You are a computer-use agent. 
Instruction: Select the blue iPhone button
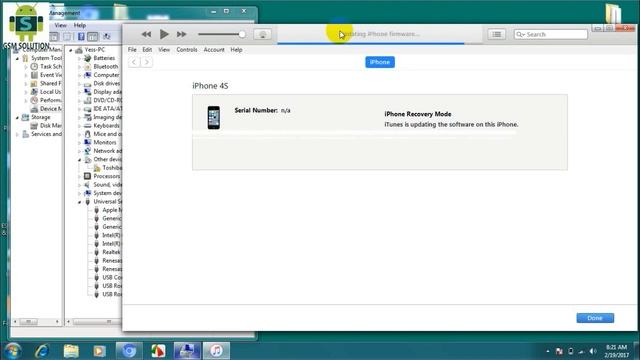point(380,62)
